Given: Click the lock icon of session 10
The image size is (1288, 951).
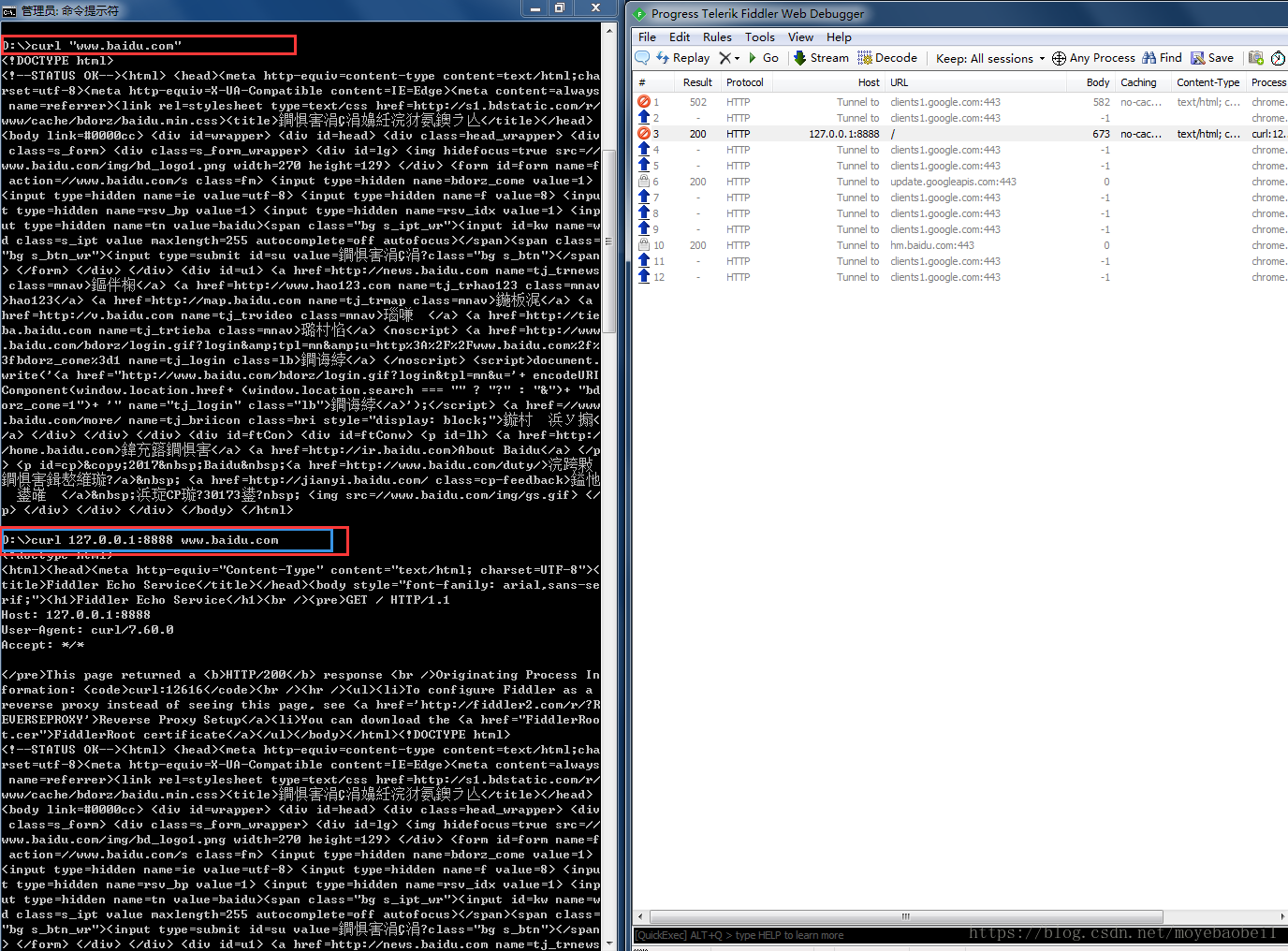Looking at the screenshot, I should [644, 245].
